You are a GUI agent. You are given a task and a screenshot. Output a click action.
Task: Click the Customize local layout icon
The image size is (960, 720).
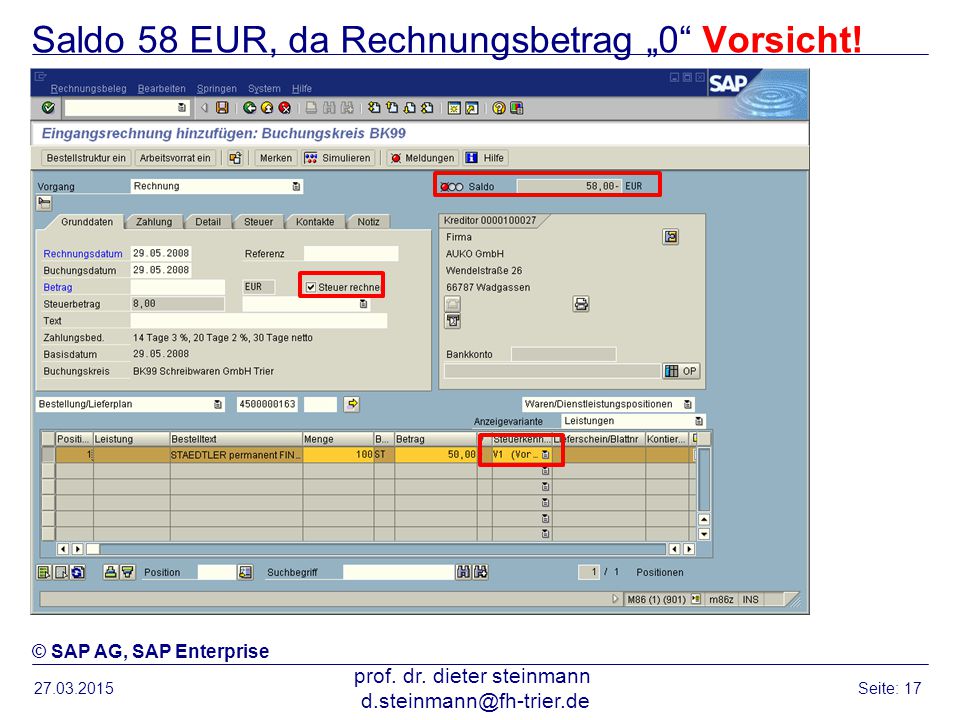click(517, 108)
